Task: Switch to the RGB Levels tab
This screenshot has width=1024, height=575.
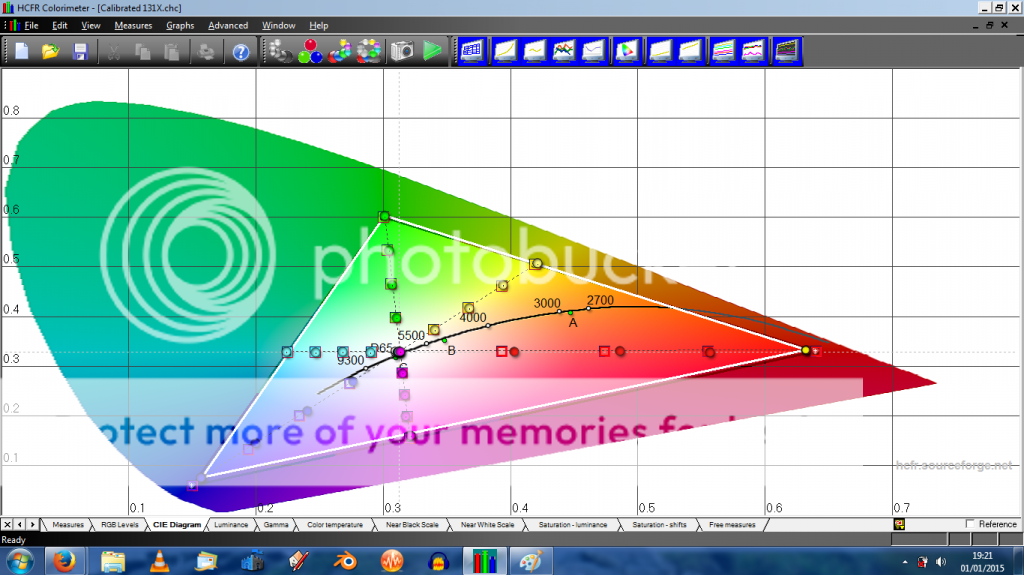Action: point(120,525)
